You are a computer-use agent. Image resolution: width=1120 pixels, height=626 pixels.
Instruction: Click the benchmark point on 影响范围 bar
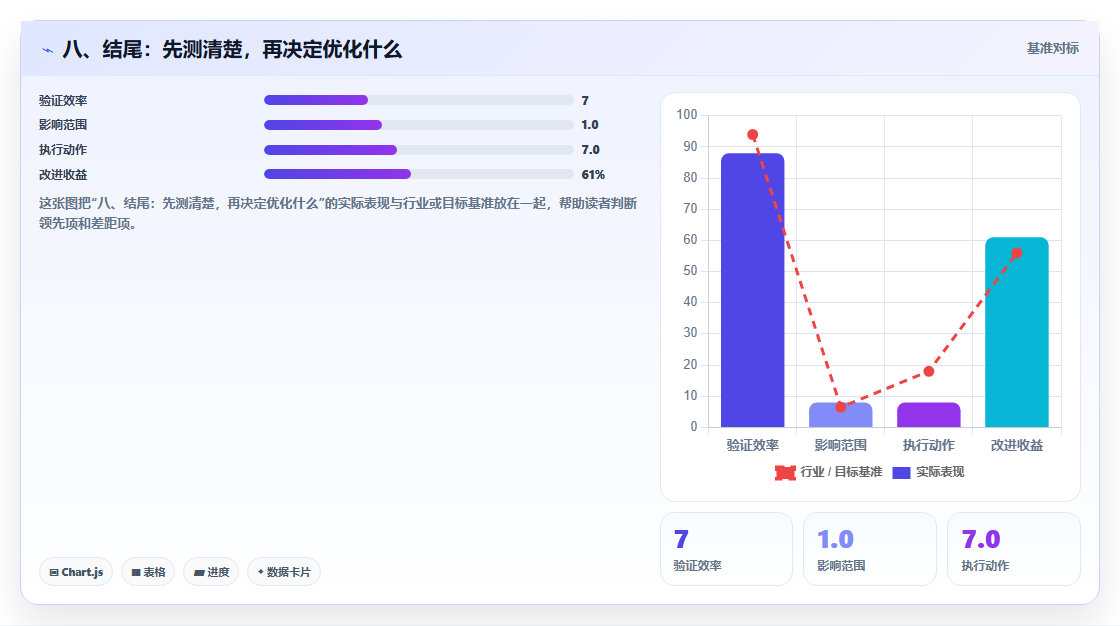[841, 407]
